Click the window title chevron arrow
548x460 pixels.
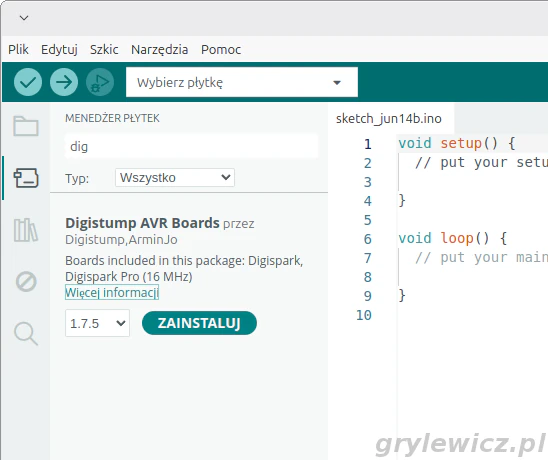24,17
